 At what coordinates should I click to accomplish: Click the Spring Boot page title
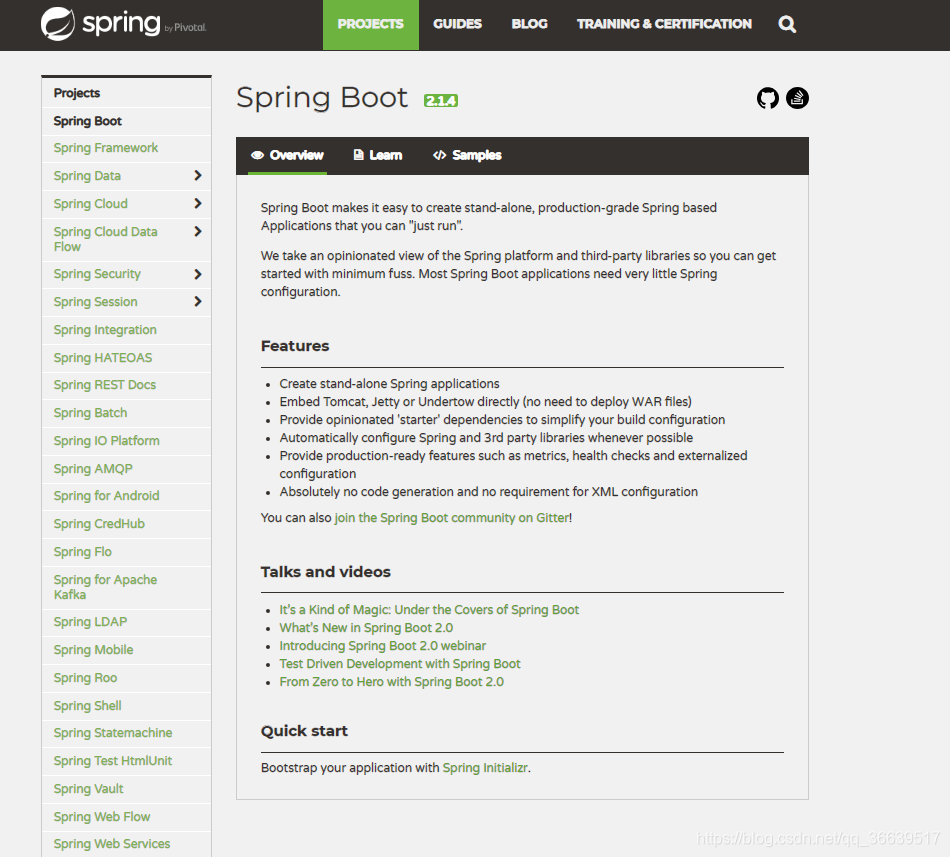pos(322,98)
